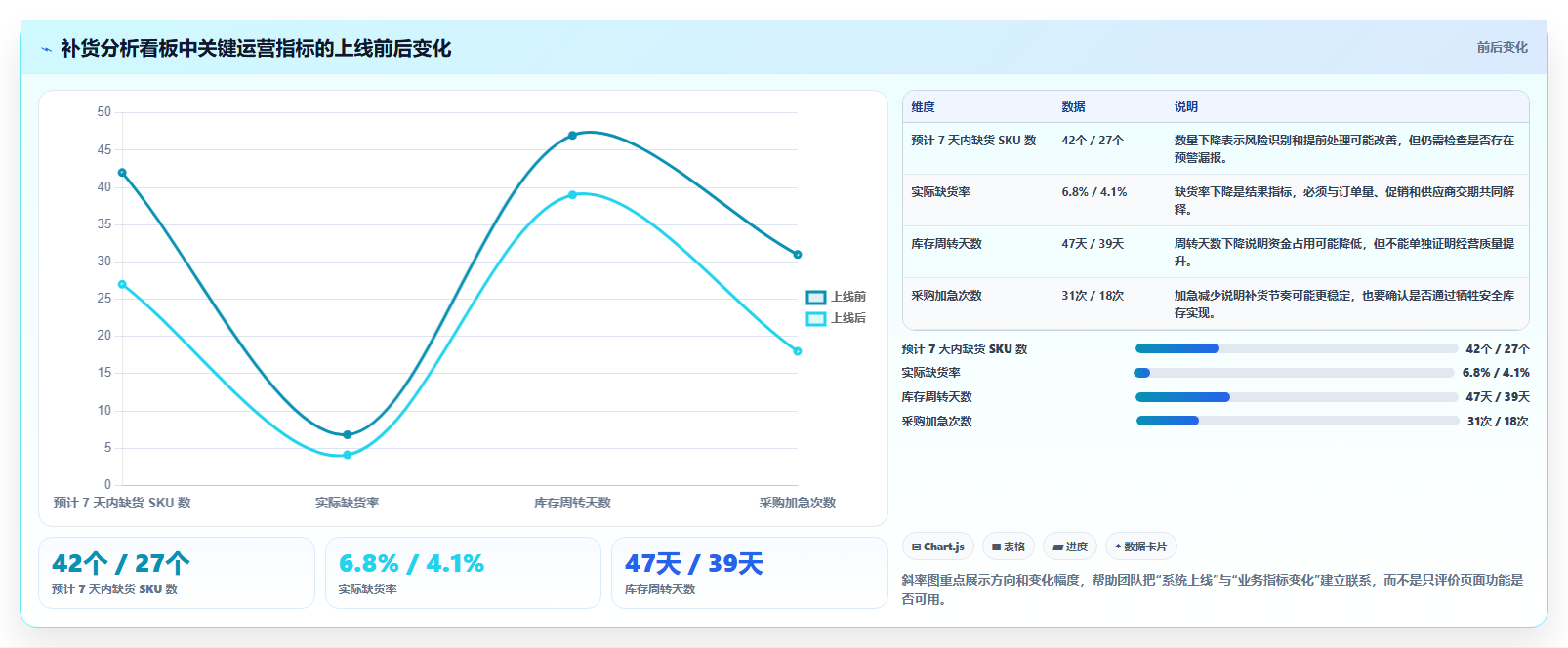The height and width of the screenshot is (648, 1568).
Task: Click the 维度 table column header
Action: tap(923, 107)
